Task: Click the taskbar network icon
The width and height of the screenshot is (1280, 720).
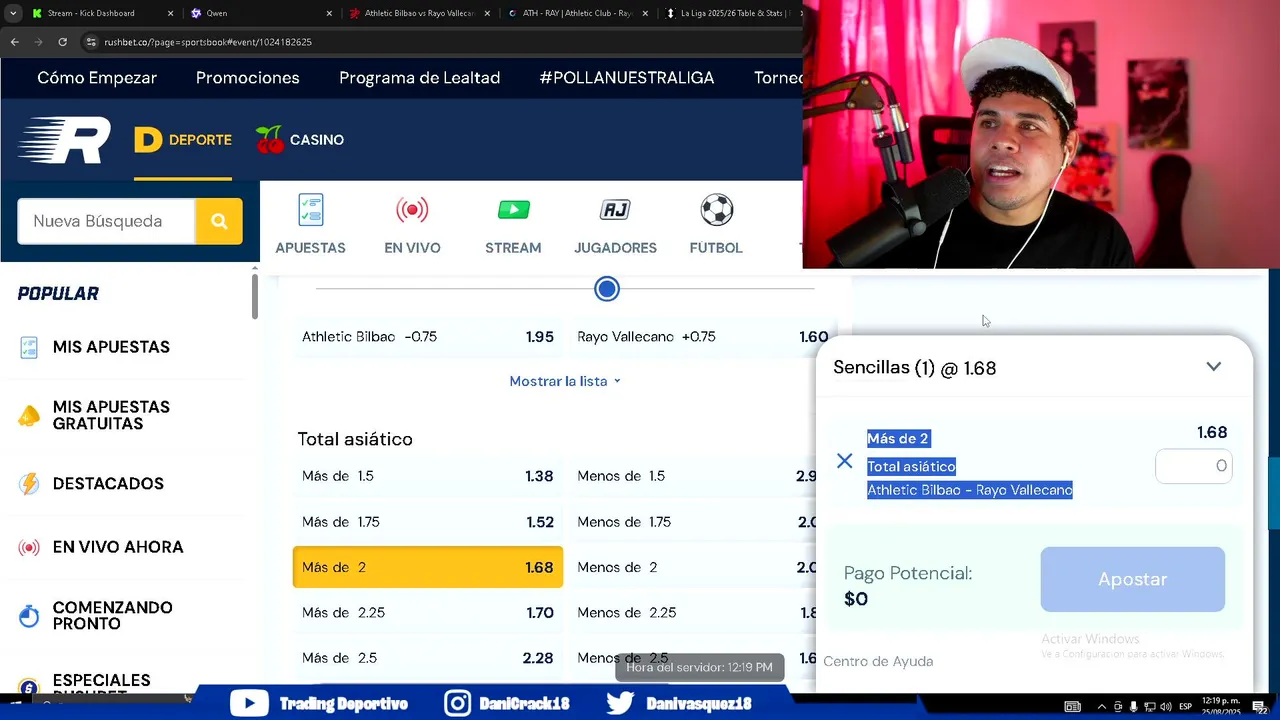Action: point(1149,707)
